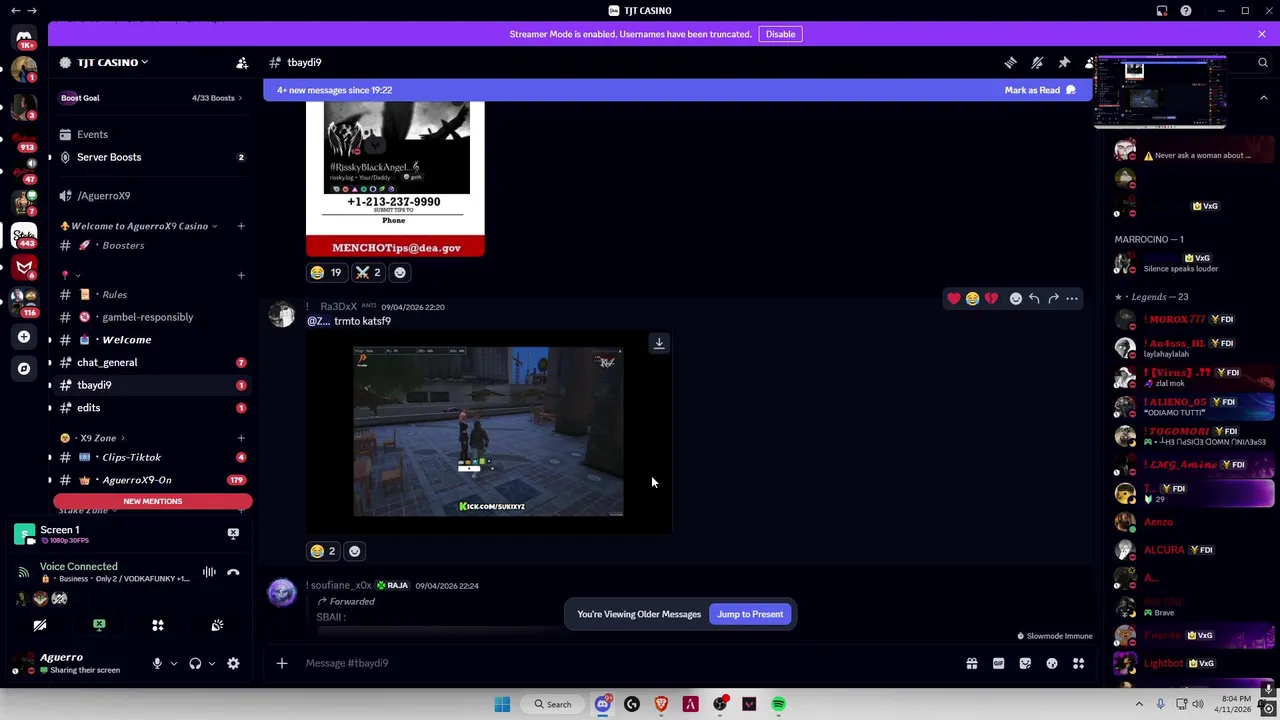Screen dimensions: 1280x720
Task: Forward the Ra3DxX message
Action: [x=1053, y=298]
